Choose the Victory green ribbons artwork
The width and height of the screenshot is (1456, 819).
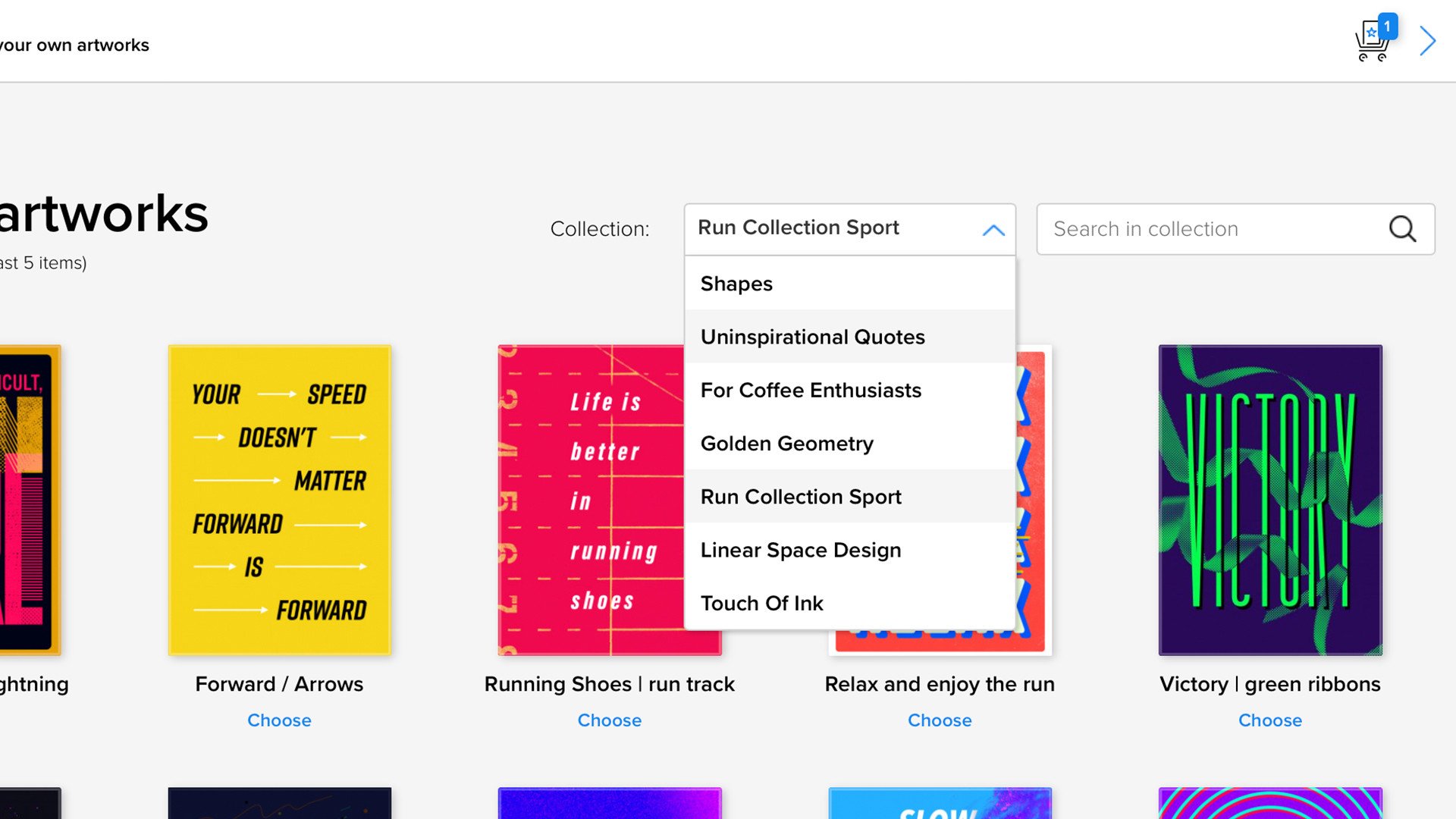1269,720
